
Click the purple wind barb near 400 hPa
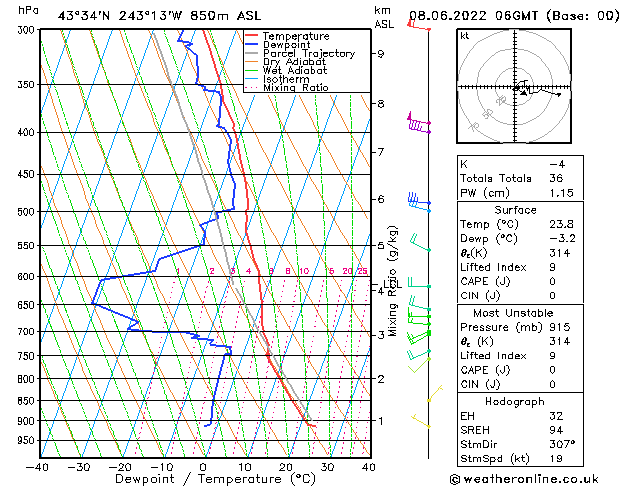[x=420, y=126]
